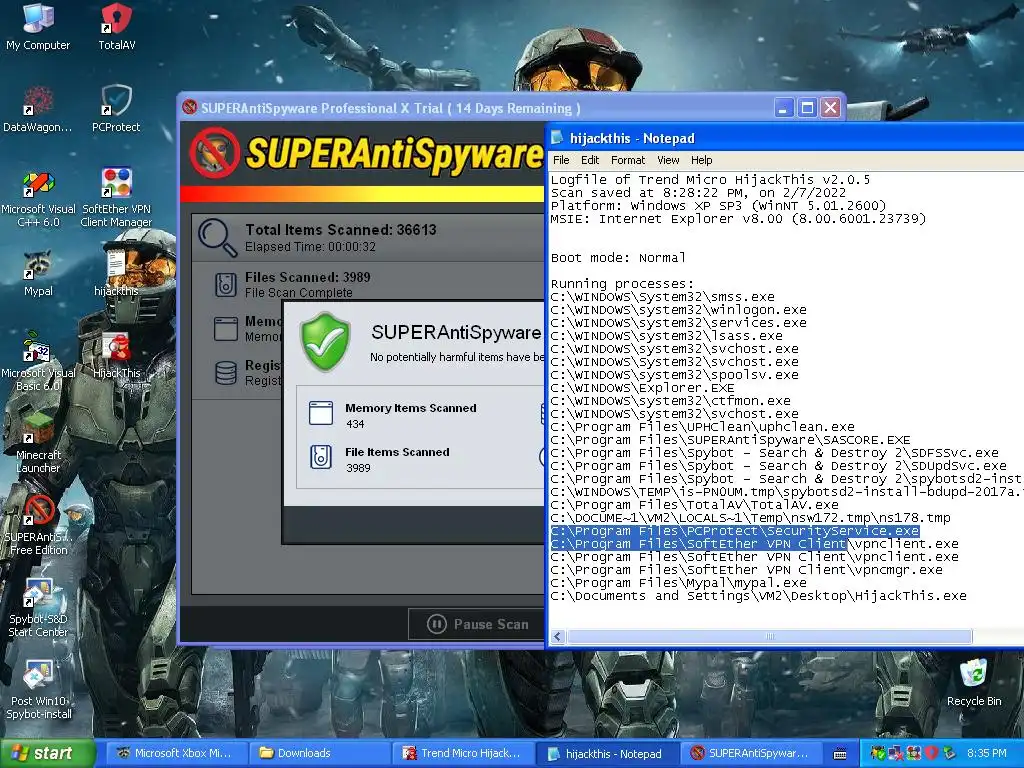The height and width of the screenshot is (768, 1024).
Task: Switch to the Downloads folder taskbar button
Action: pos(320,753)
